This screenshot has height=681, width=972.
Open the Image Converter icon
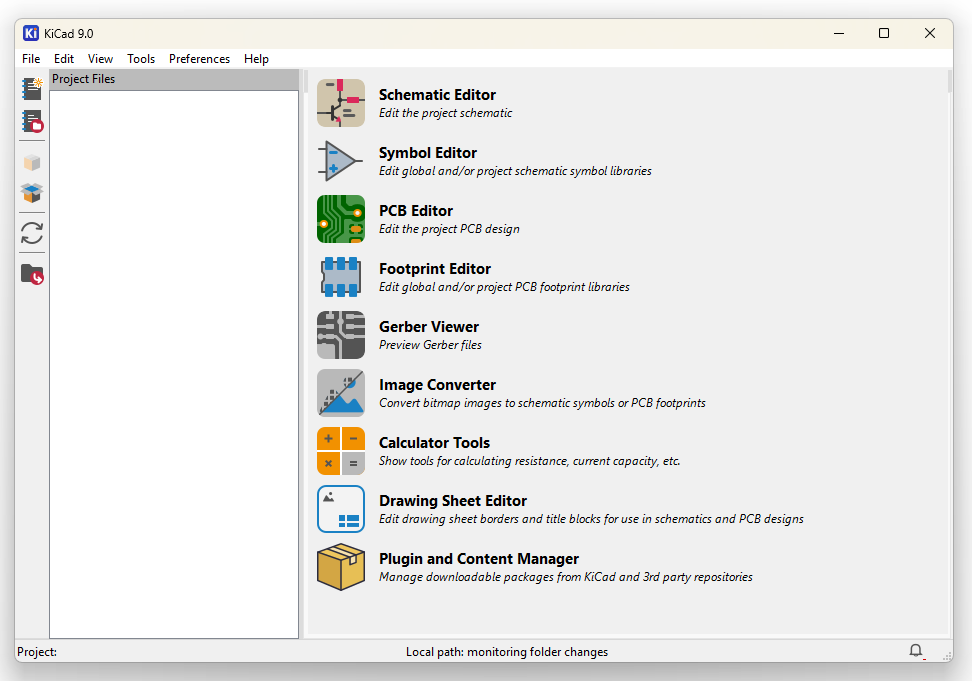(341, 393)
